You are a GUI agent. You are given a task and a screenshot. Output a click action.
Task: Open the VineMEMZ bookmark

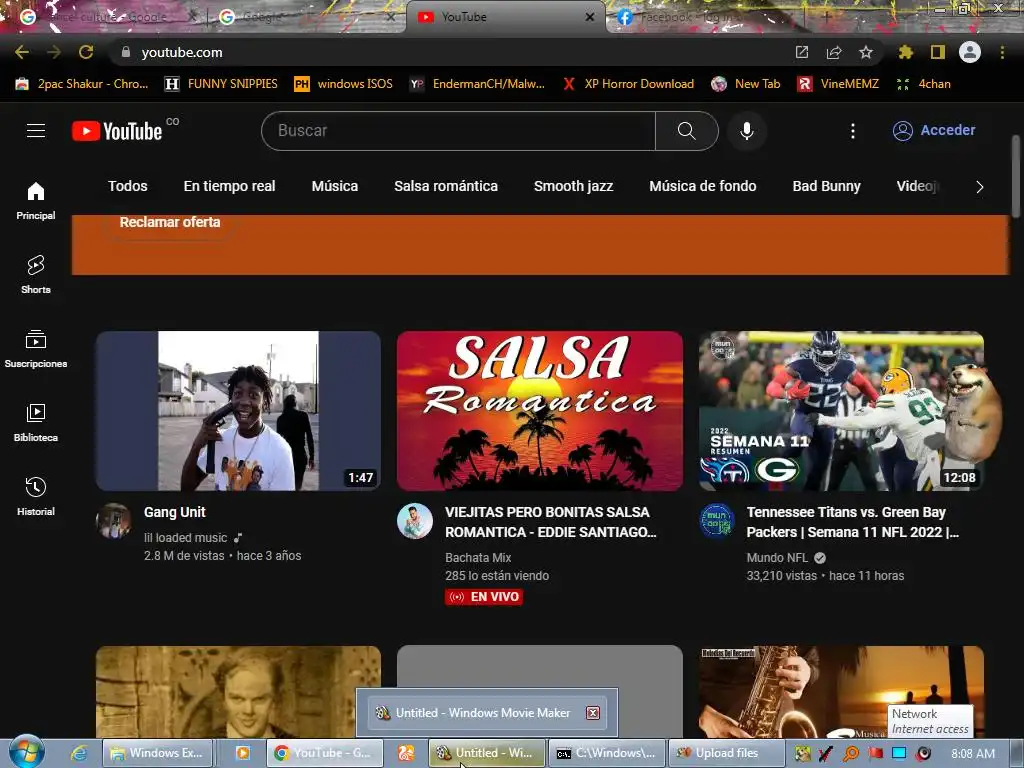point(839,84)
